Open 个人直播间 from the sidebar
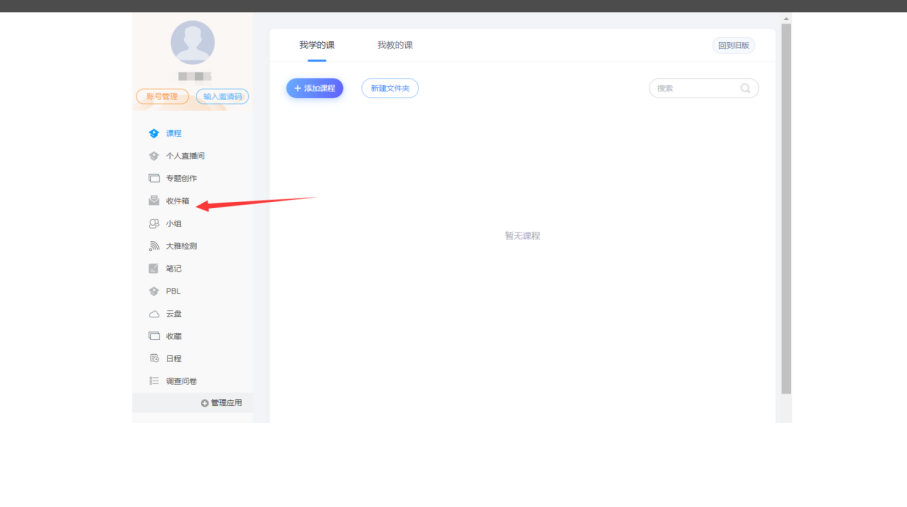Image resolution: width=907 pixels, height=507 pixels. 184,156
